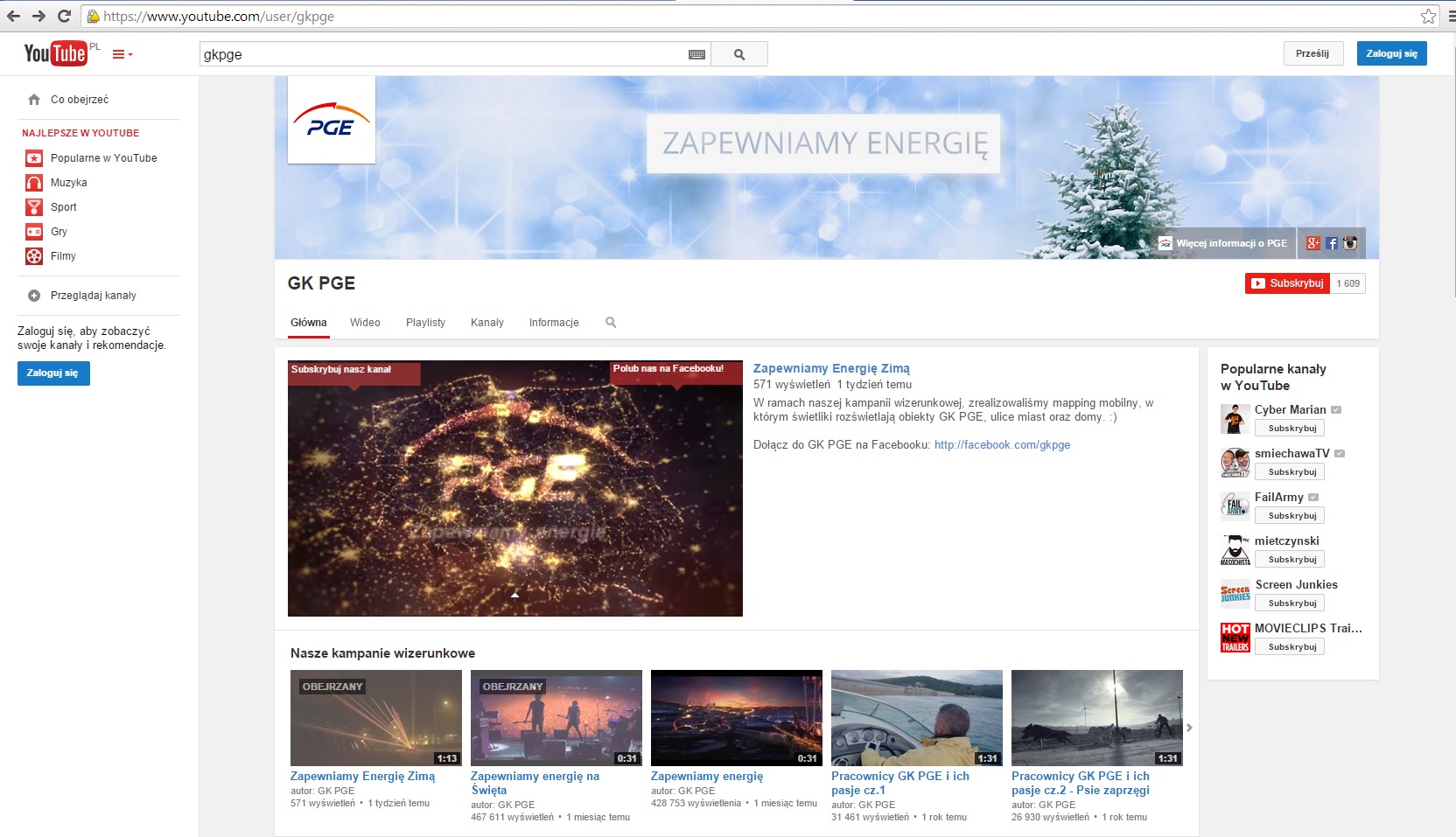
Task: Open the Nasze kanpanie wizerunkowe section title
Action: (x=382, y=653)
